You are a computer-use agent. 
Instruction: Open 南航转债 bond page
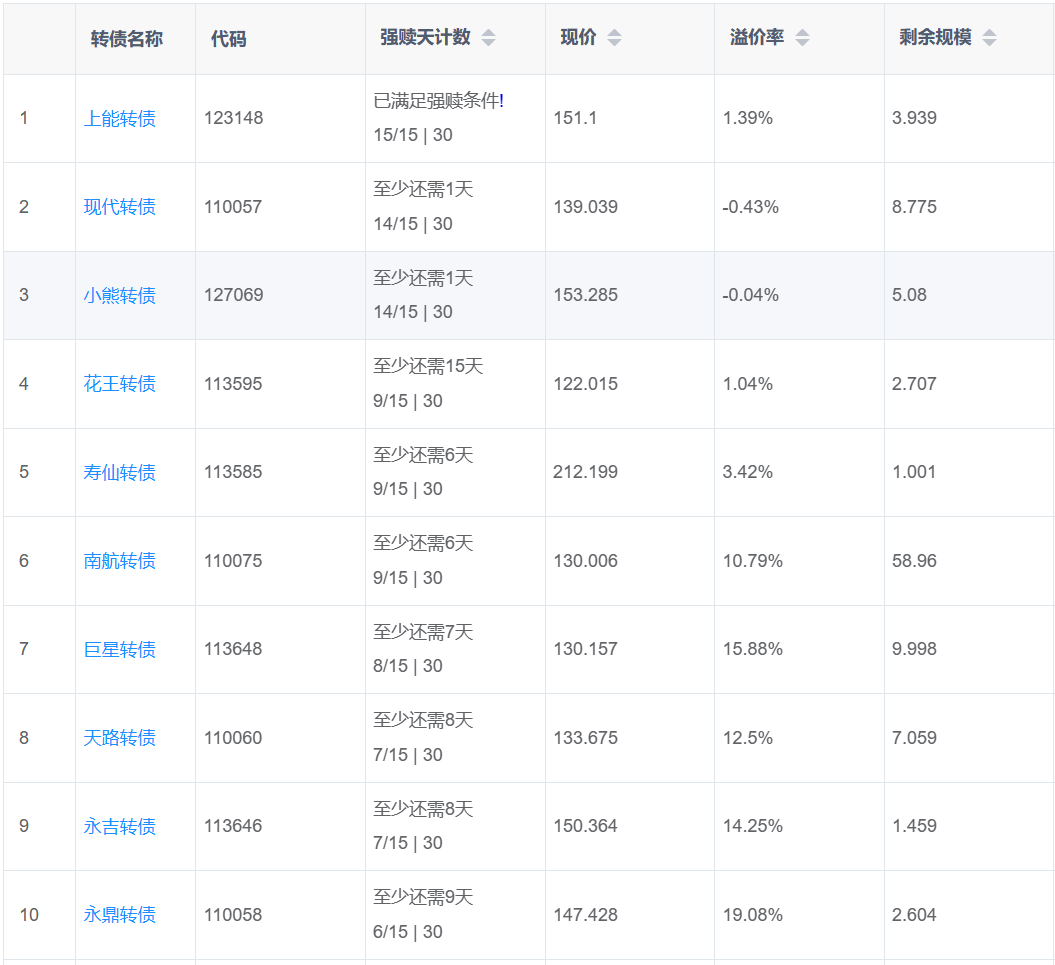pos(120,561)
